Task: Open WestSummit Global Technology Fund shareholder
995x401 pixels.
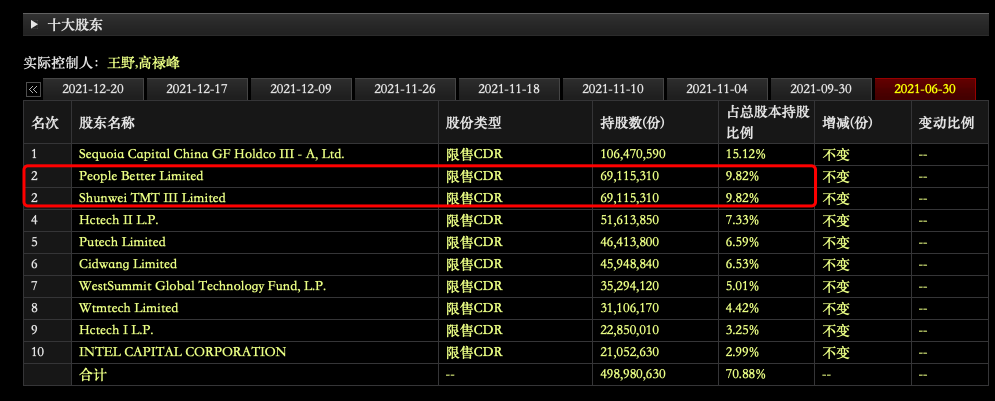Action: point(202,286)
